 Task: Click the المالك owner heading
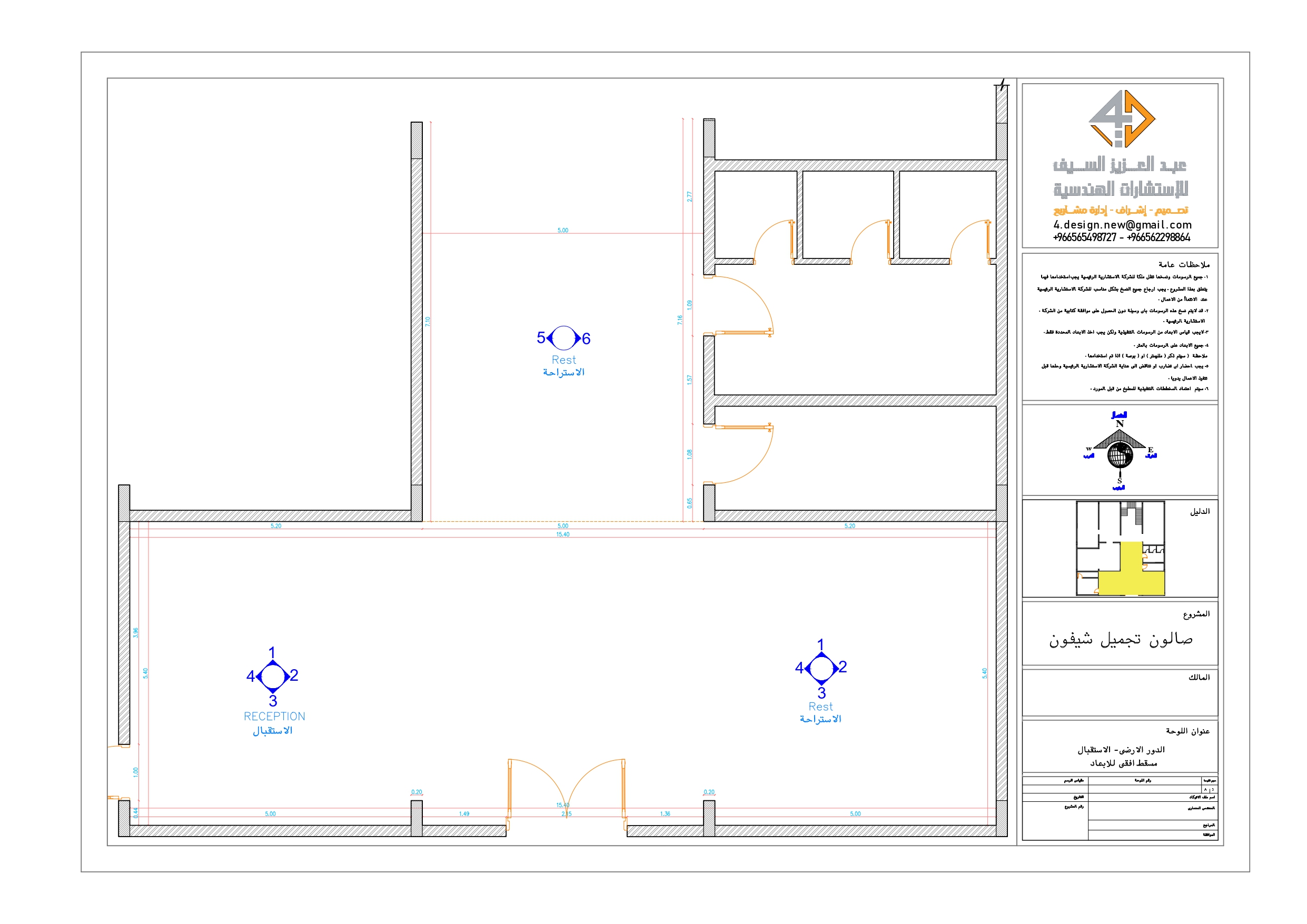click(1199, 677)
